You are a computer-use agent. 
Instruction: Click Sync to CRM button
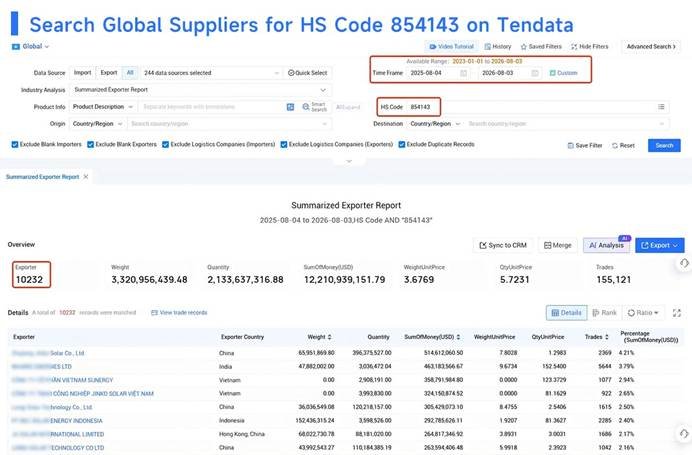503,245
